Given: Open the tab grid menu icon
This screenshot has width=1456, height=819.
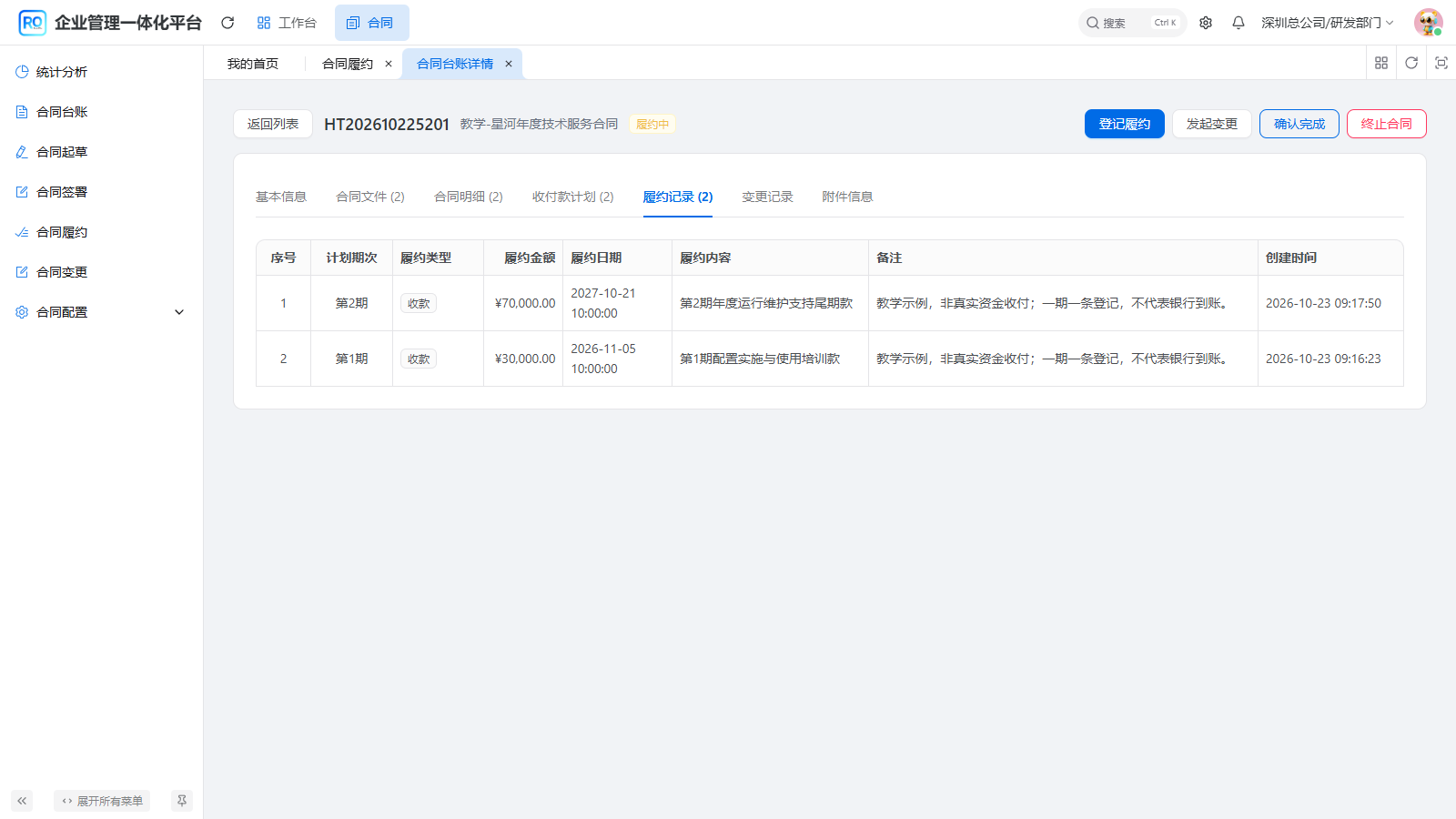Looking at the screenshot, I should [1381, 63].
